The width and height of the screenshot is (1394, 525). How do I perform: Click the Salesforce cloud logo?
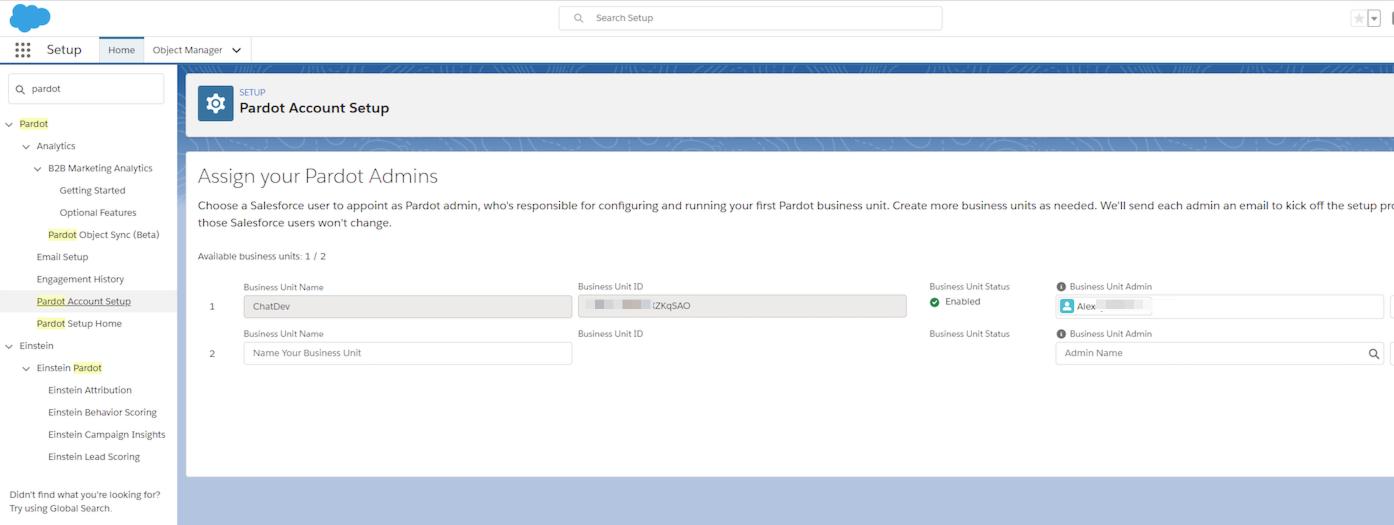(x=30, y=18)
